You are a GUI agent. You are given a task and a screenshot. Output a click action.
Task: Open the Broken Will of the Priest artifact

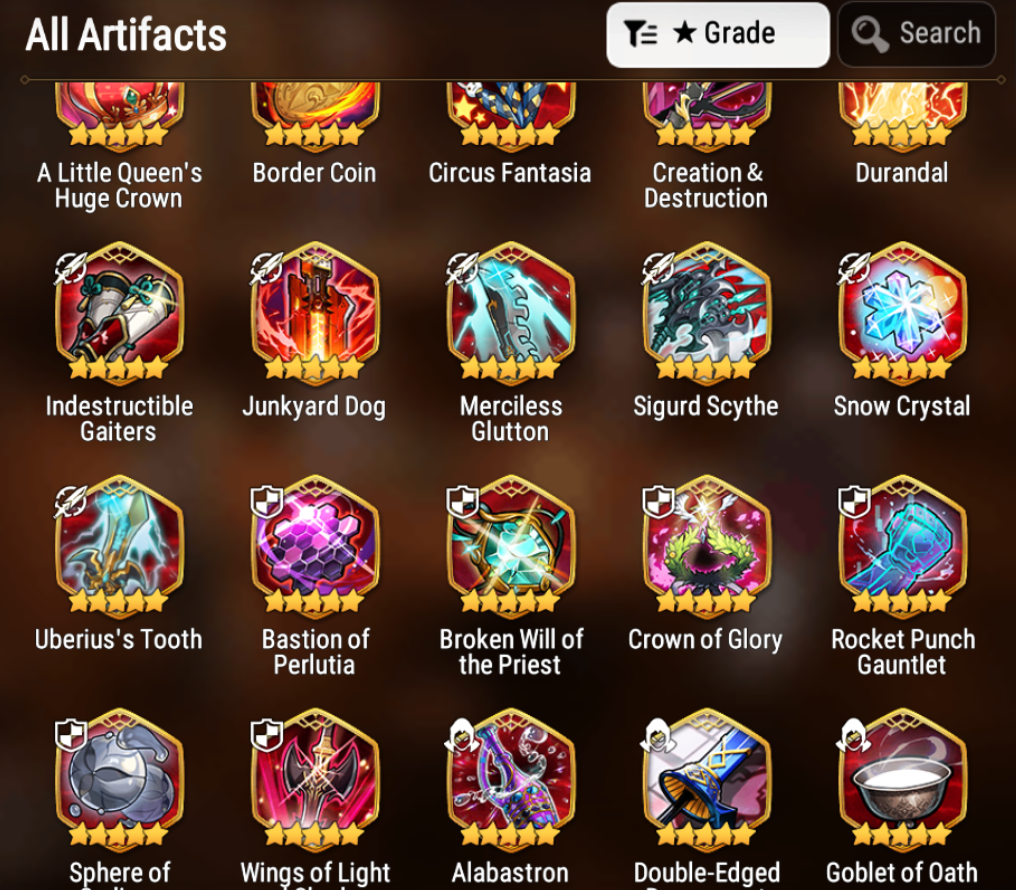click(x=511, y=544)
